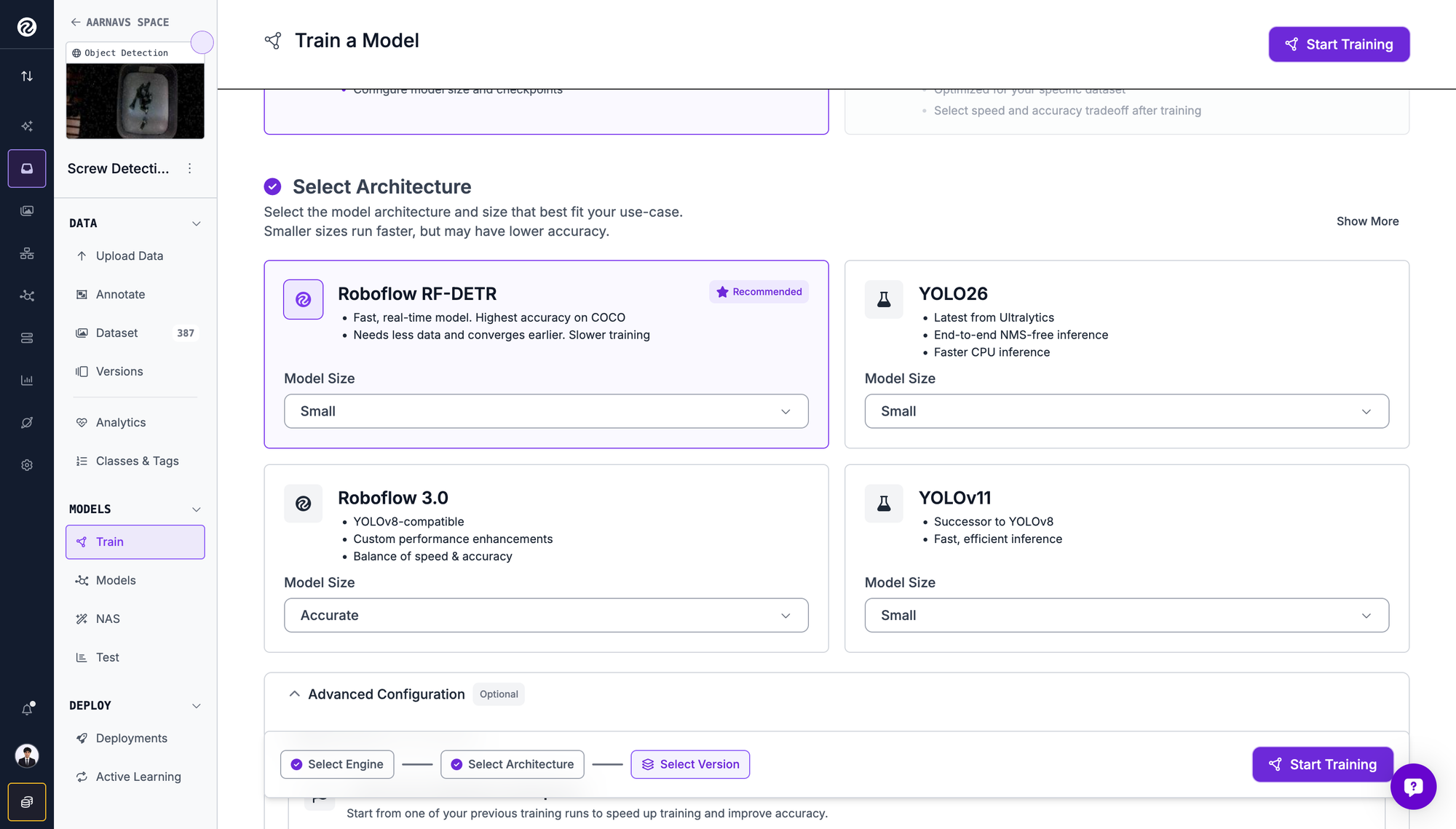The width and height of the screenshot is (1456, 829).
Task: Open the Screw Detection project thumbnail
Action: 135,101
